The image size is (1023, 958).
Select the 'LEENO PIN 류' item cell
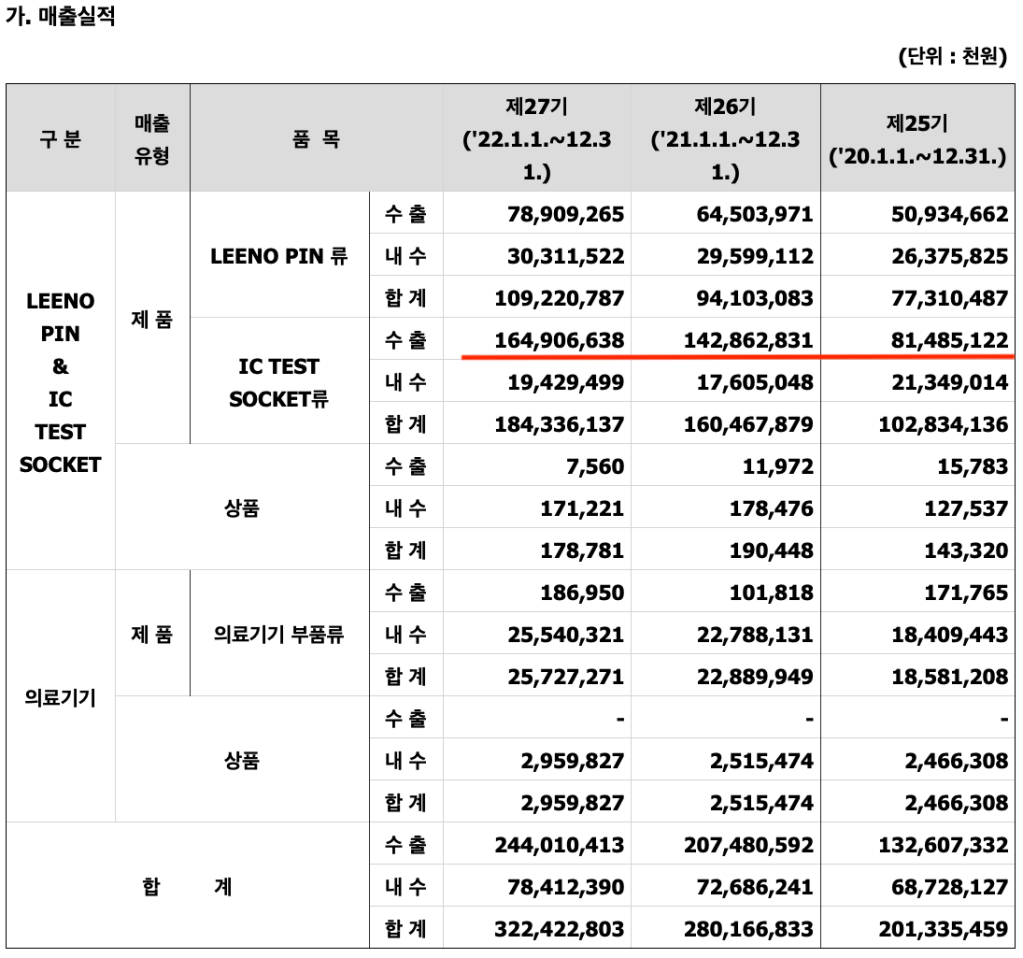tap(279, 256)
